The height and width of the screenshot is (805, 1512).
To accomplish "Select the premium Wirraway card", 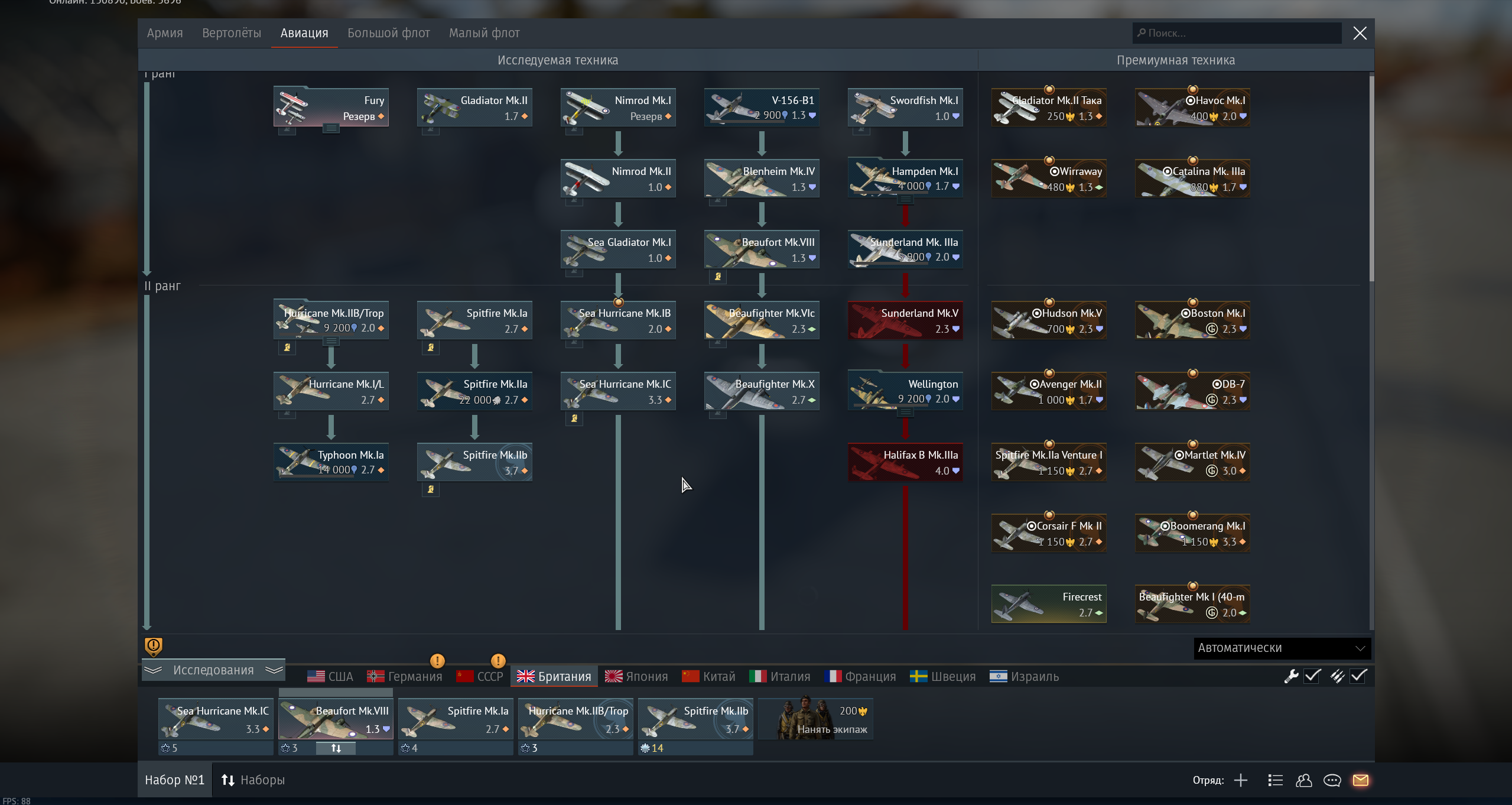I will coord(1049,178).
